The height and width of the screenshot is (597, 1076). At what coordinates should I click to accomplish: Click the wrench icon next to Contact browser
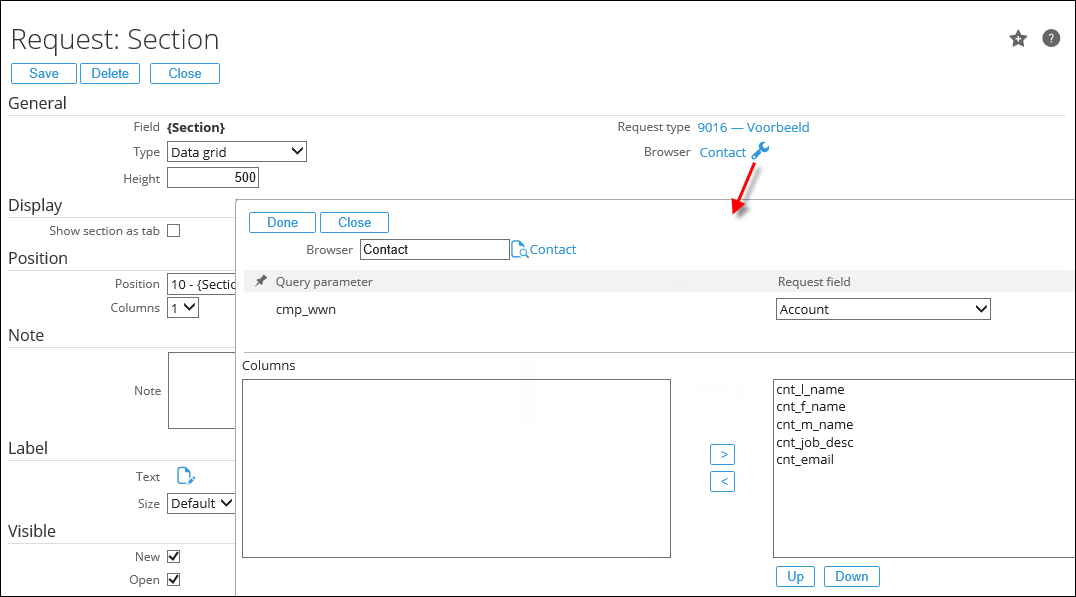click(761, 151)
